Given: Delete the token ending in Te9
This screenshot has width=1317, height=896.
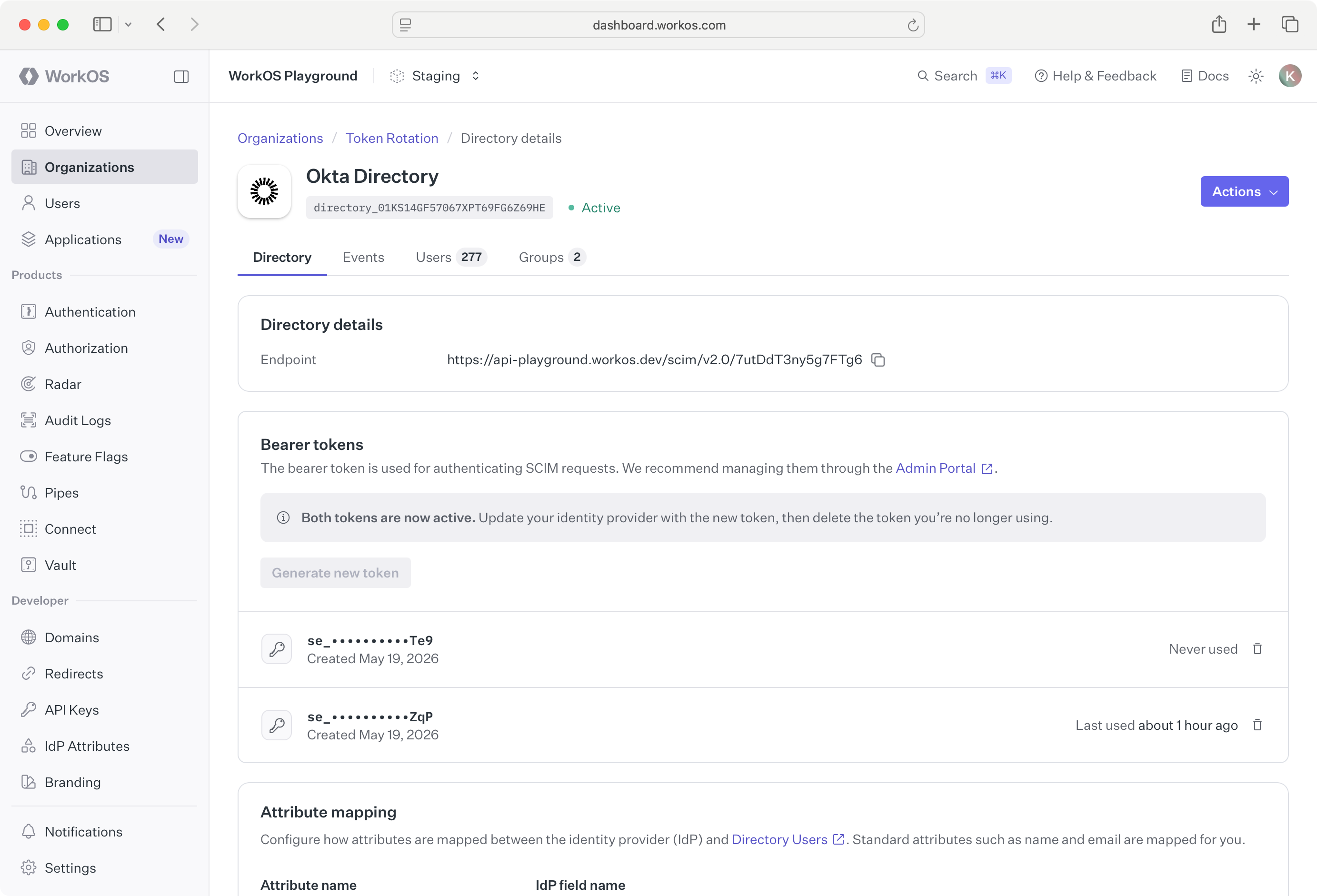Looking at the screenshot, I should 1257,649.
